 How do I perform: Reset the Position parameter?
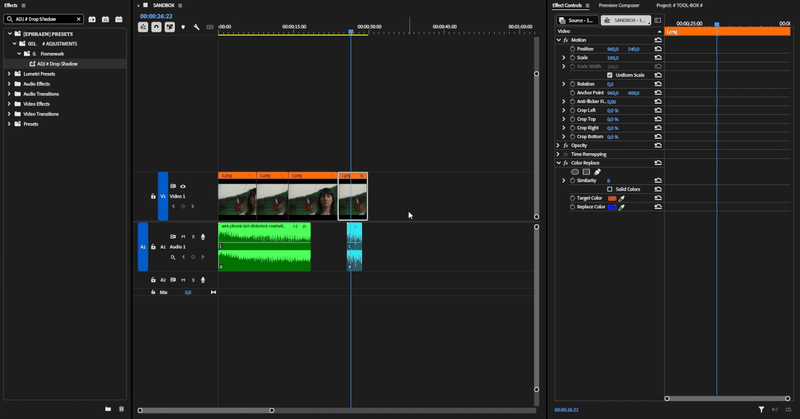click(658, 49)
